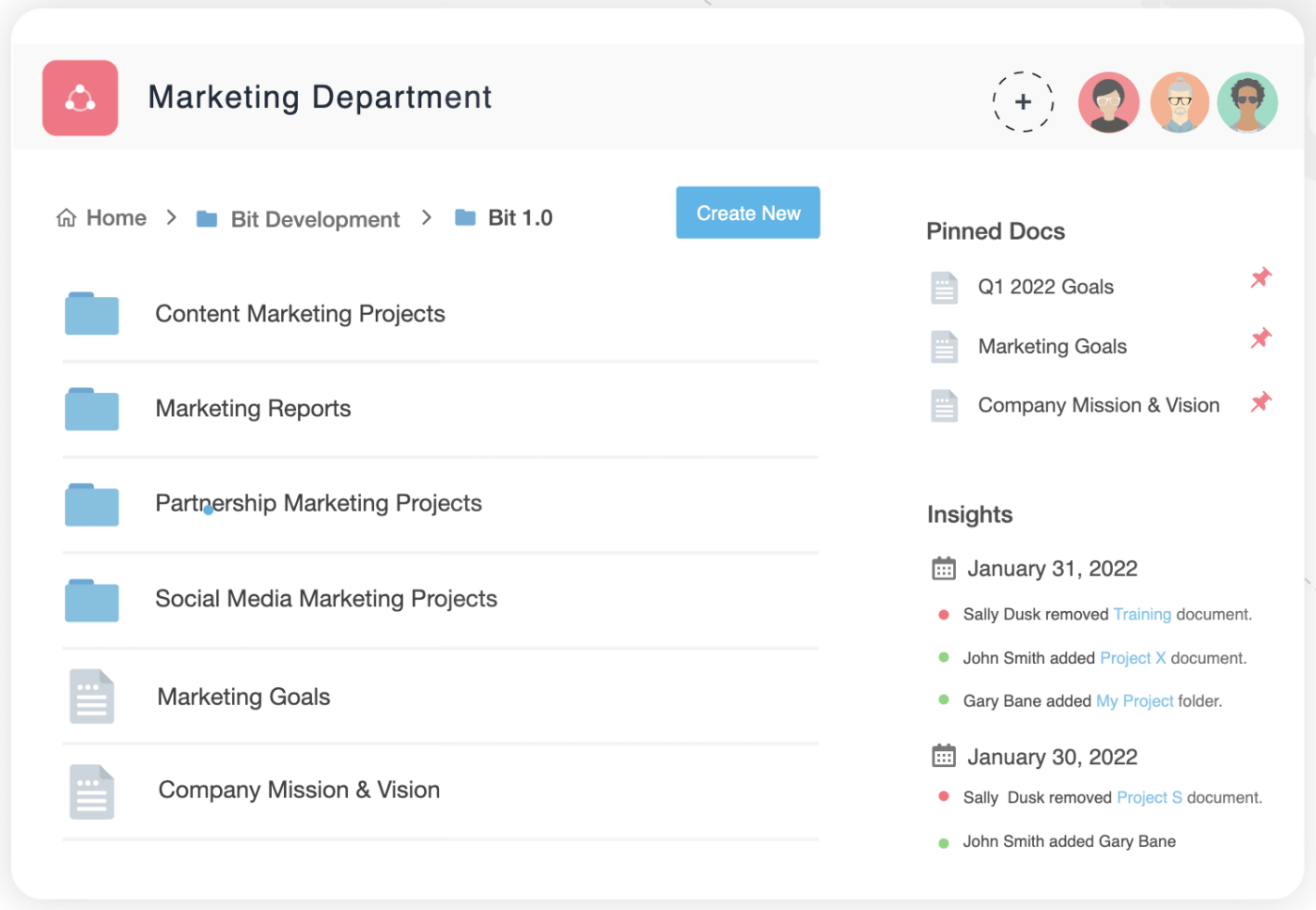This screenshot has height=910, width=1316.
Task: Open Marketing Goals document icon in file list
Action: [x=92, y=697]
